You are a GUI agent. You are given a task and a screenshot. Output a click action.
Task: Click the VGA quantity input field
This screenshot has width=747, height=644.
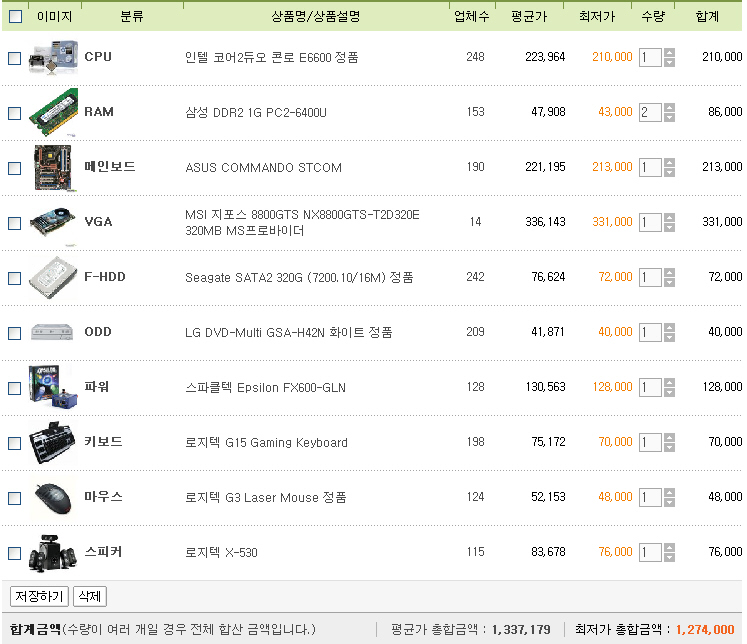(x=650, y=222)
